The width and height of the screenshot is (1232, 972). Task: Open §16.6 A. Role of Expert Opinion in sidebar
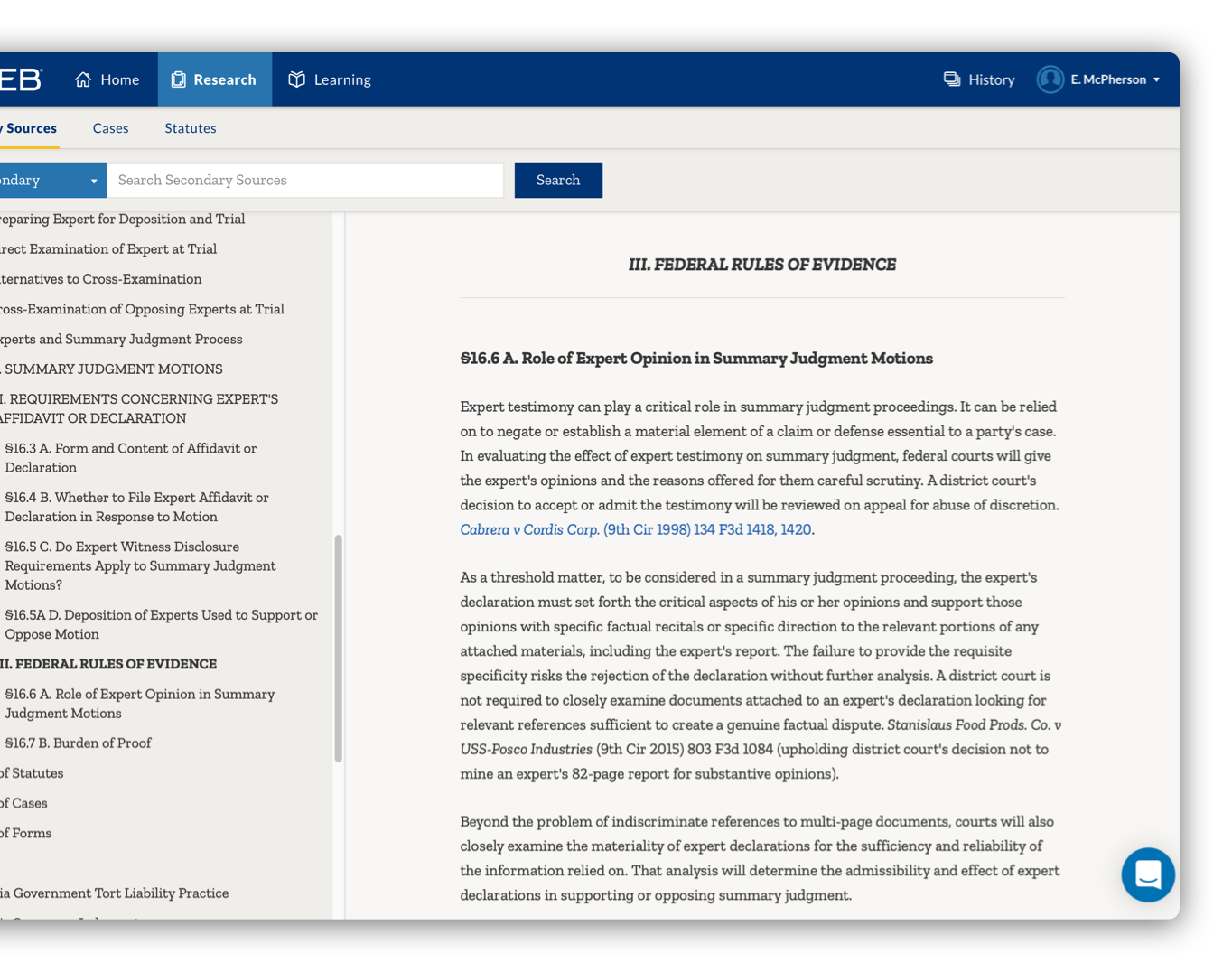click(x=140, y=704)
